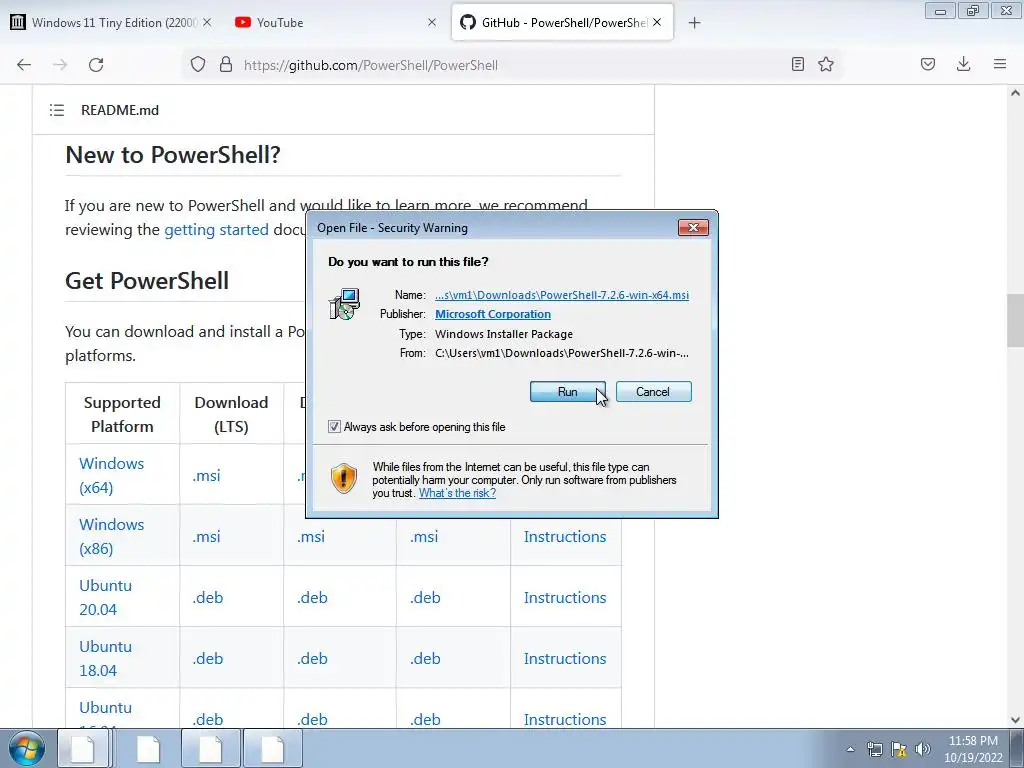
Task: Minimize the Firefox browser window
Action: point(940,10)
